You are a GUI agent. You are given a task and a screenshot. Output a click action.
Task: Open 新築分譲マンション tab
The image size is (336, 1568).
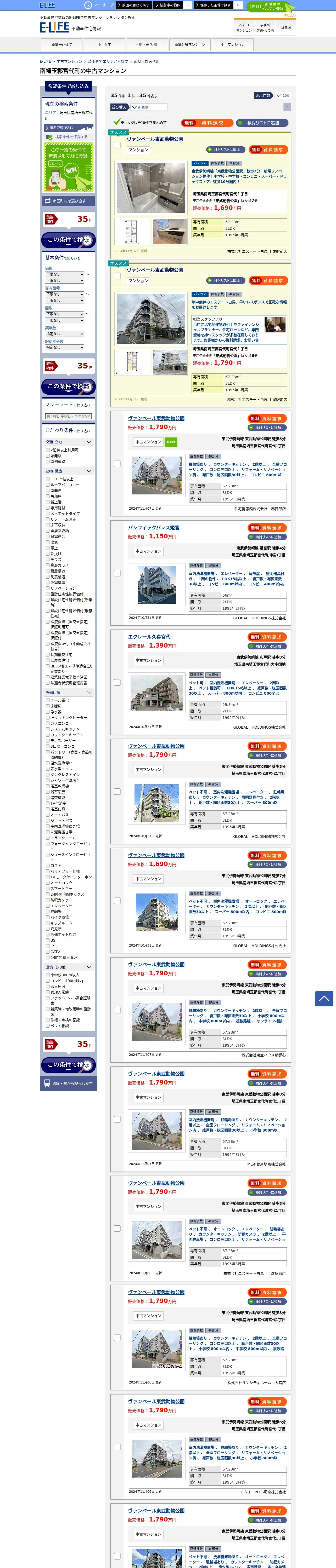coord(190,44)
